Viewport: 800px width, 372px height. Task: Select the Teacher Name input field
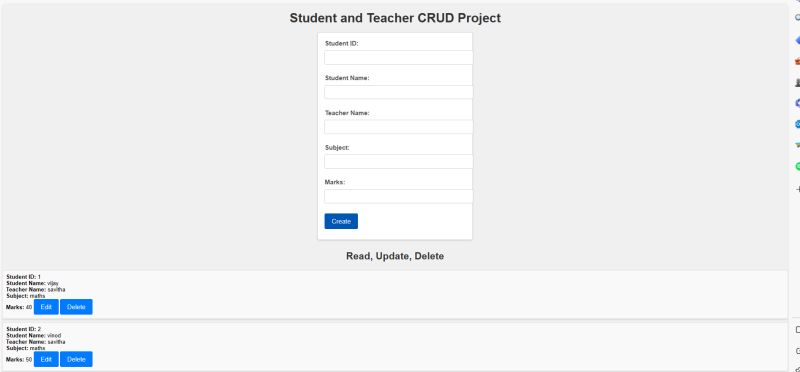398,127
